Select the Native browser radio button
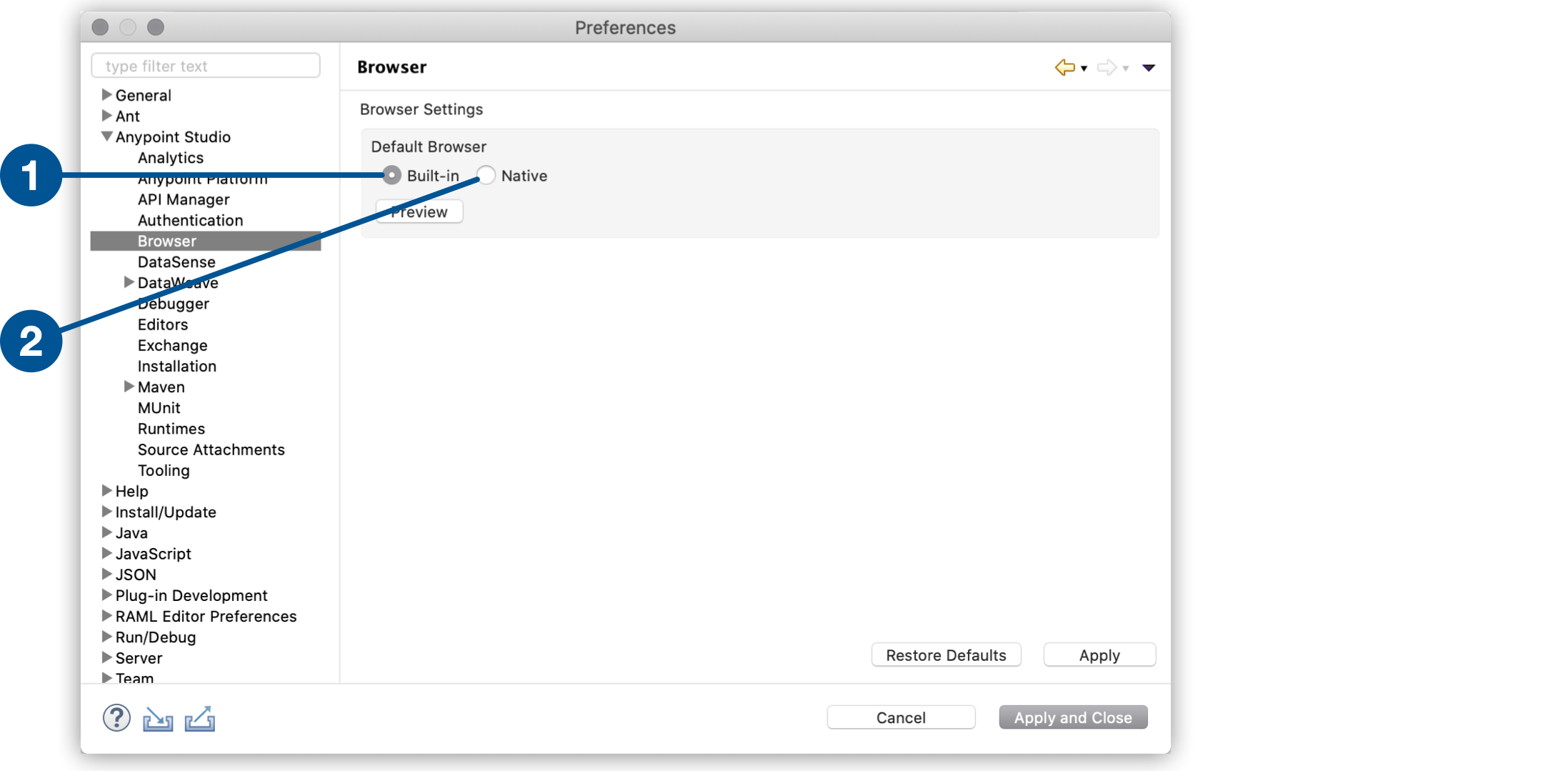The height and width of the screenshot is (771, 1568). click(x=486, y=175)
